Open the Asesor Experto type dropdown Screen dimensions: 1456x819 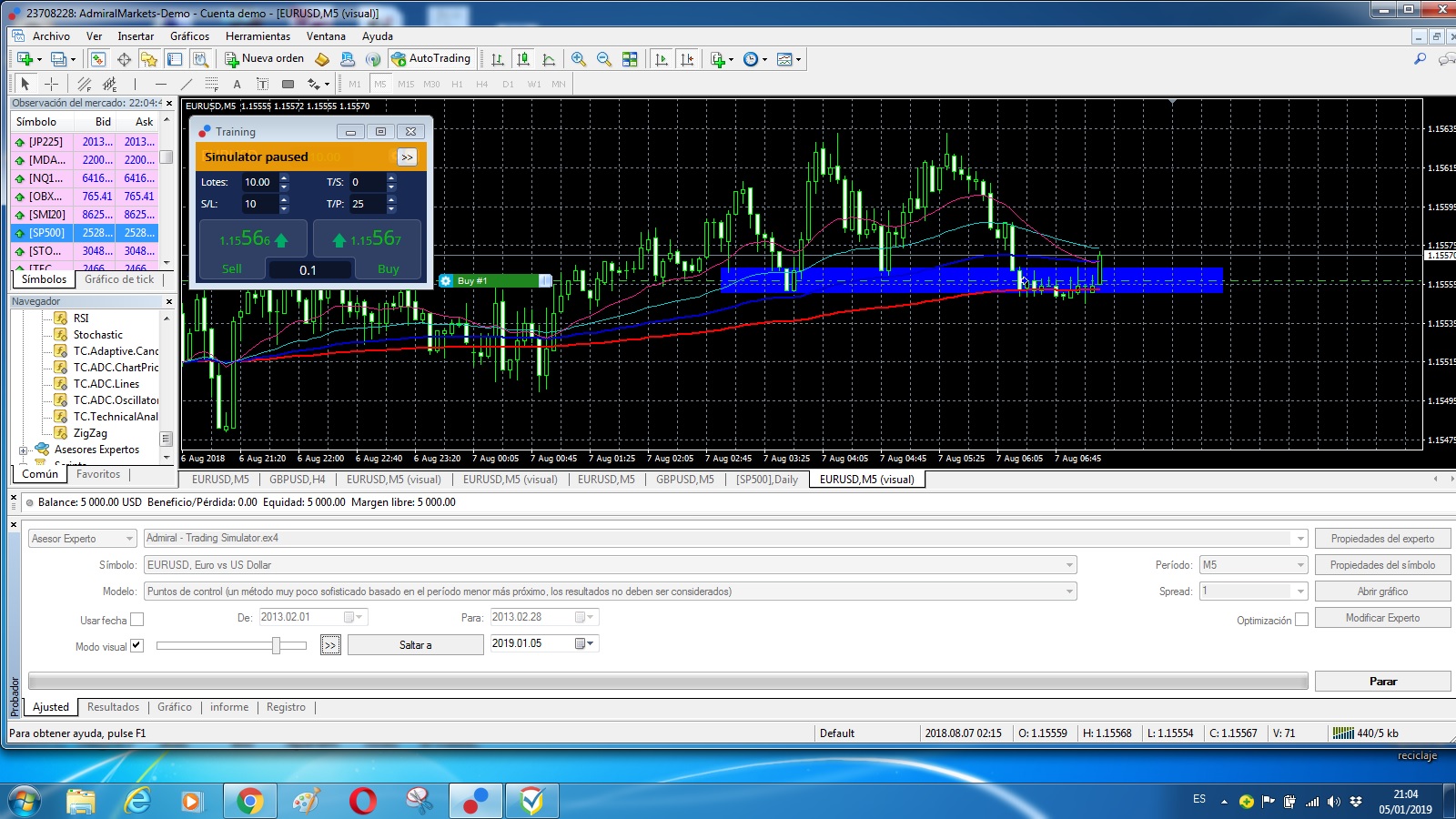(x=82, y=539)
